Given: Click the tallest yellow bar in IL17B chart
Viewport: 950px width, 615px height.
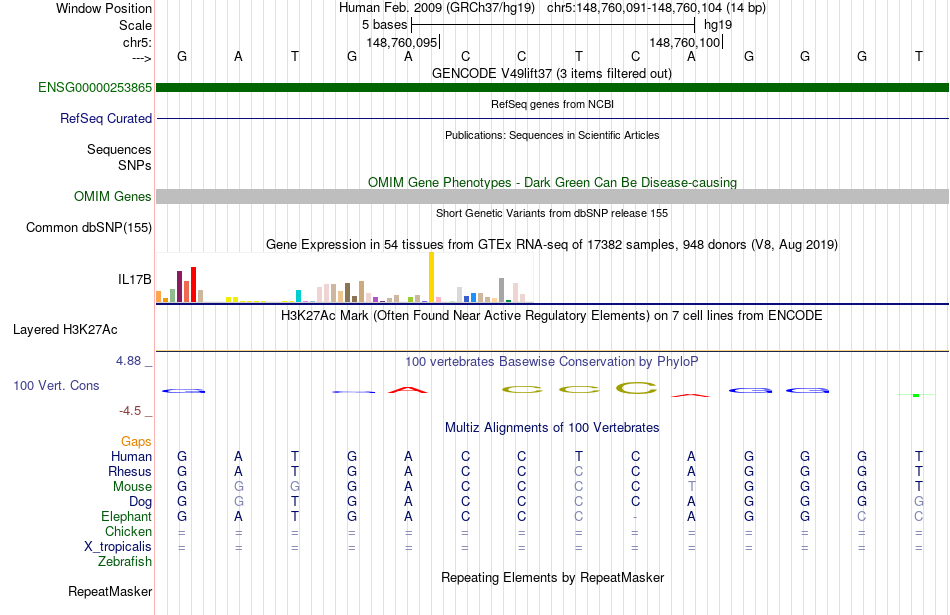Looking at the screenshot, I should point(431,277).
